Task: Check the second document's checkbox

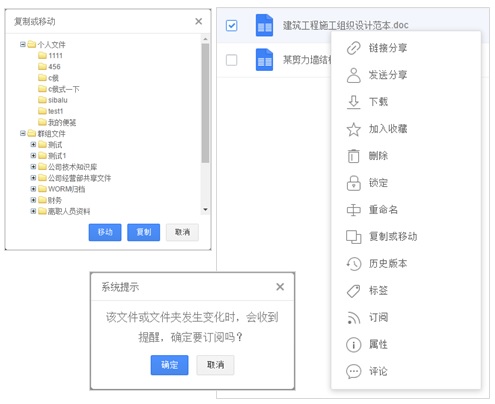Action: (231, 60)
